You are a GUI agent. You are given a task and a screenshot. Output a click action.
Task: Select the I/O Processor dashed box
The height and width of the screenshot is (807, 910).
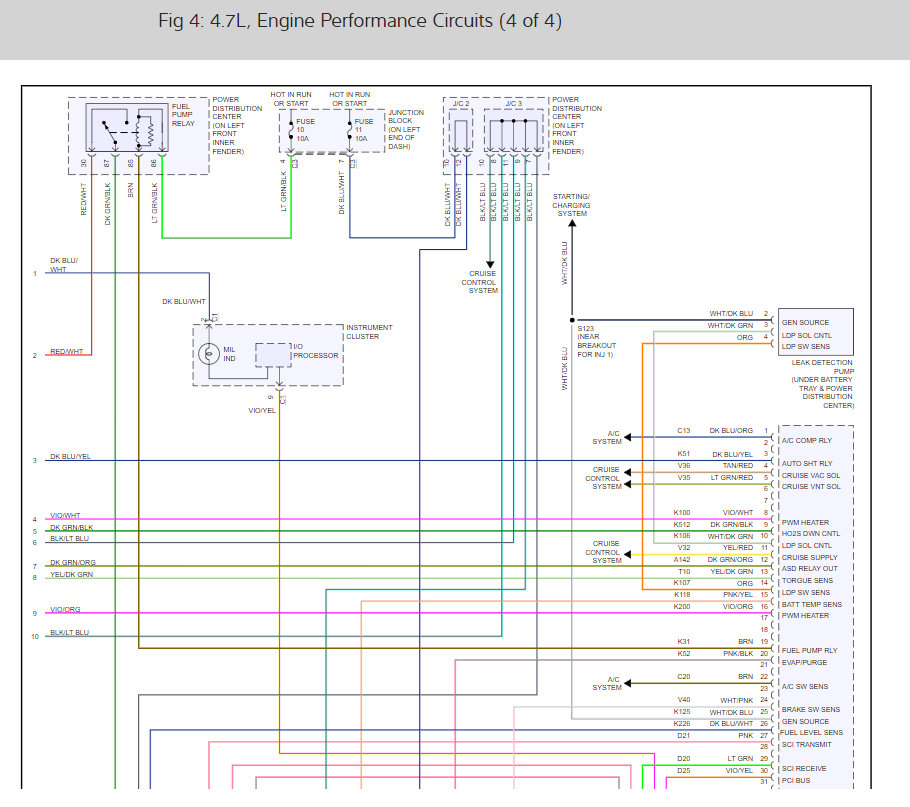(272, 355)
